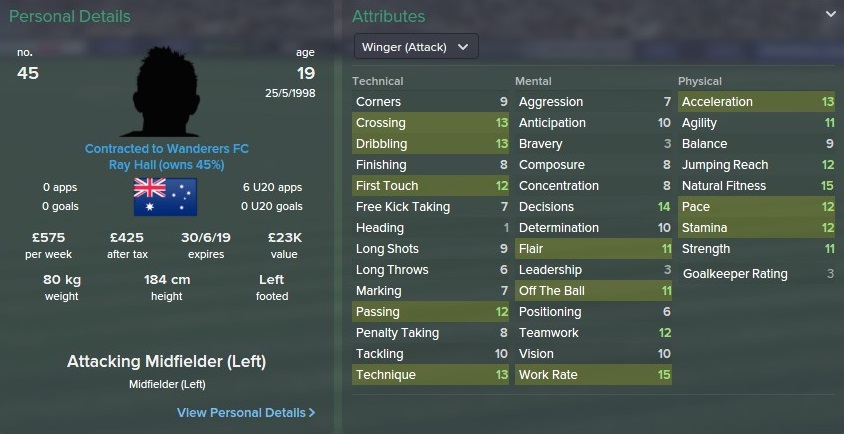
Task: Click the Physical column header
Action: tap(700, 81)
